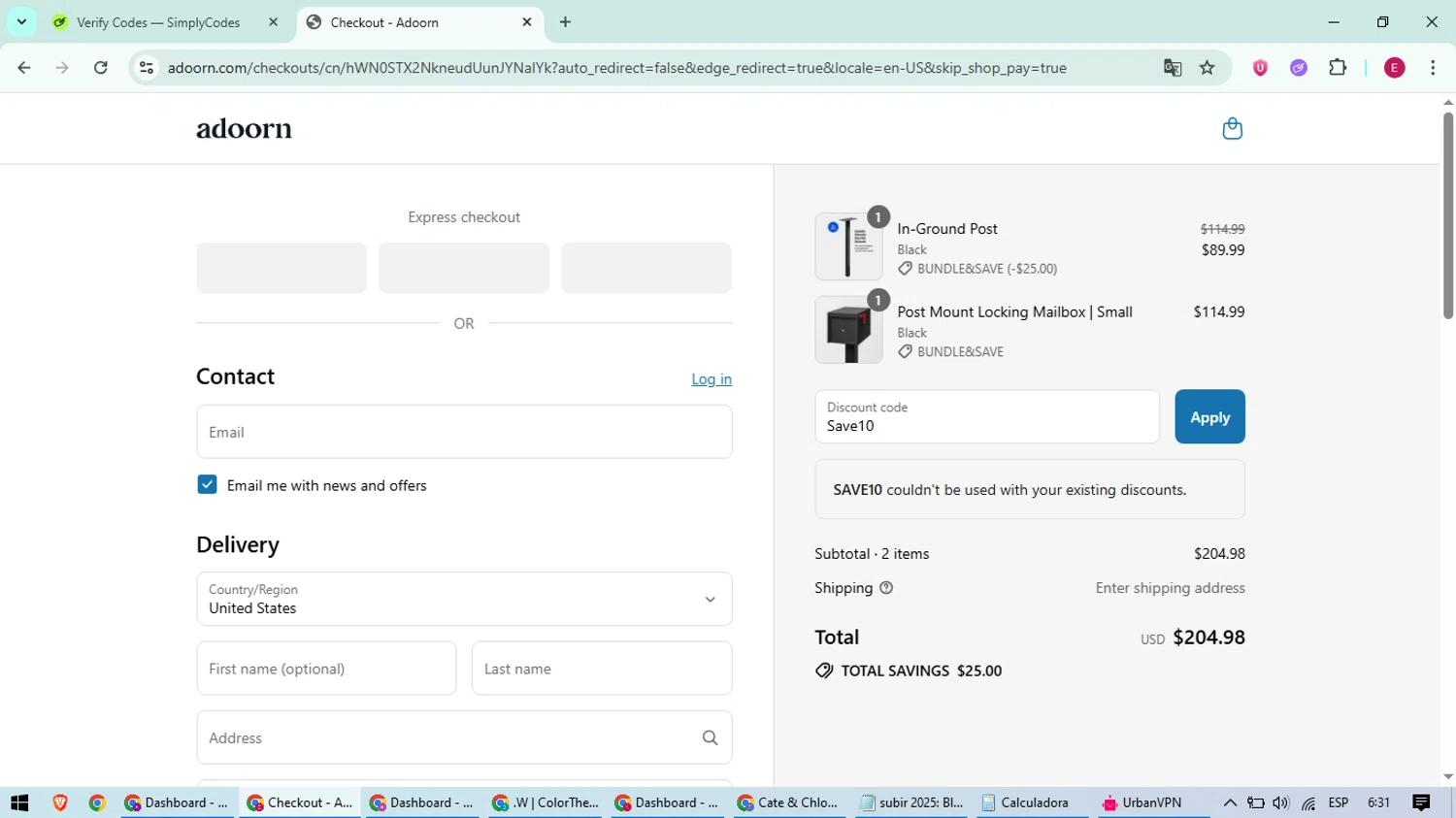1456x818 pixels.
Task: Click the ESP language indicator
Action: click(x=1339, y=802)
